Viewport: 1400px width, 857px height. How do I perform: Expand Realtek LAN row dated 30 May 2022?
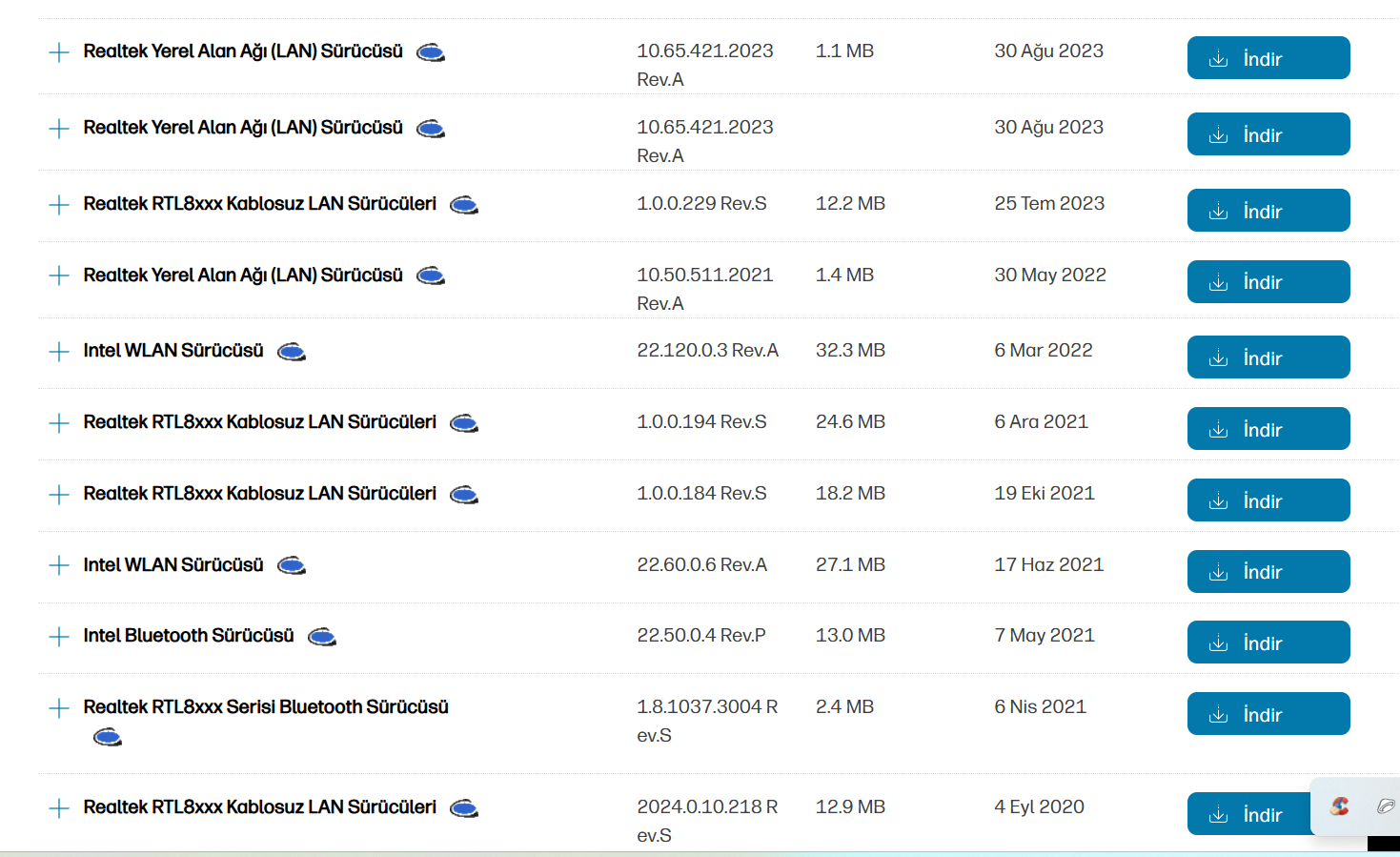59,275
